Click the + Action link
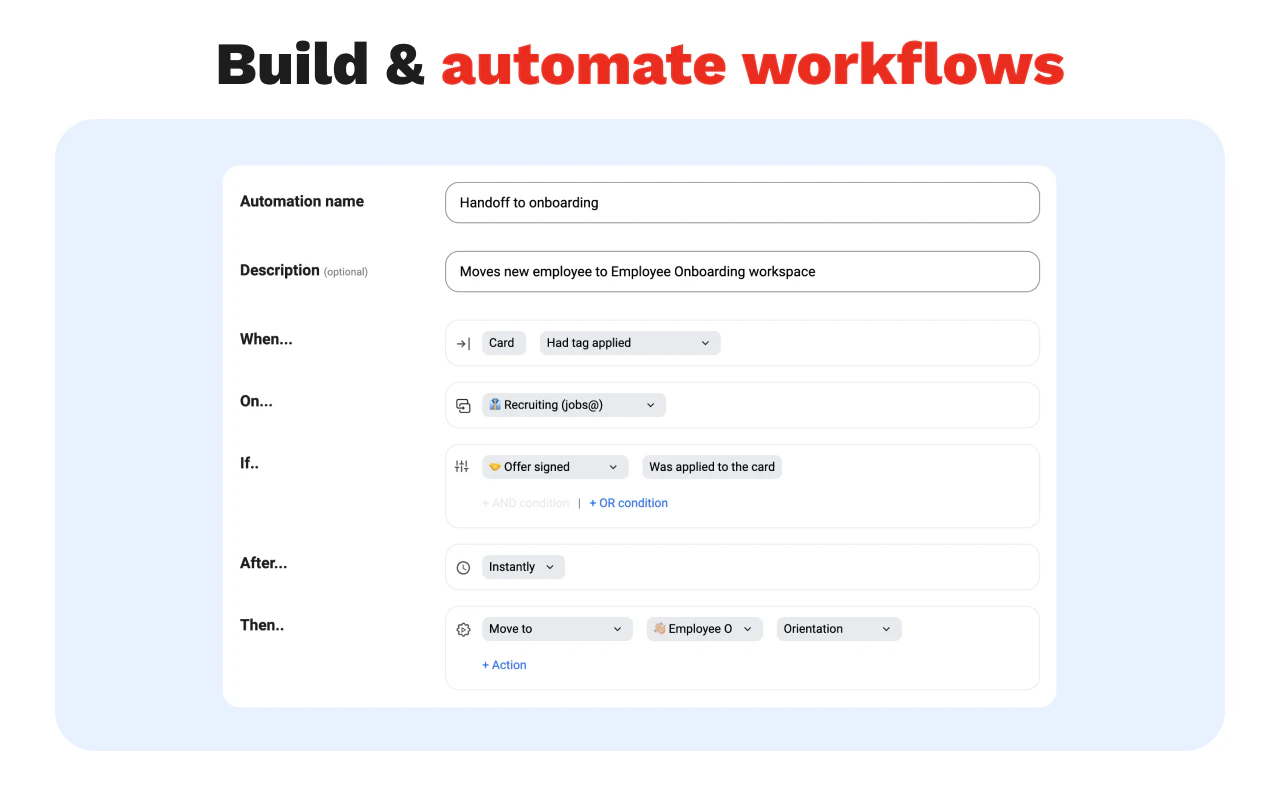This screenshot has width=1280, height=800. (504, 665)
